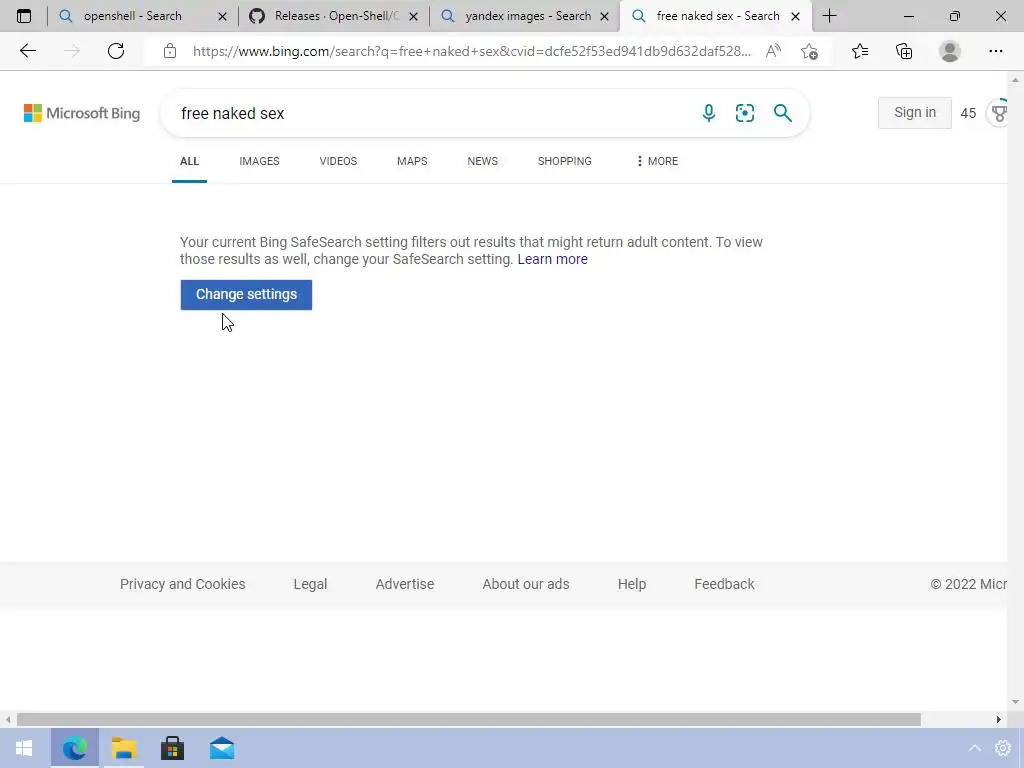Click the Rewards points count 45
This screenshot has height=768, width=1024.
pyautogui.click(x=968, y=113)
